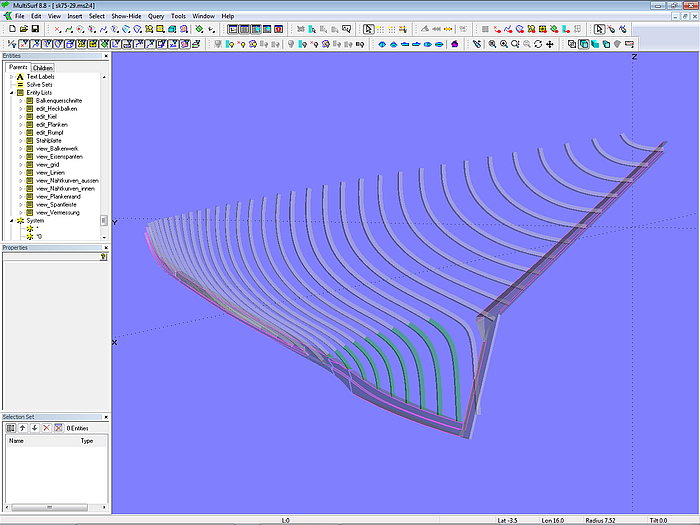This screenshot has width=700, height=525.
Task: Click the pushpin icon in Properties panel
Action: click(103, 256)
